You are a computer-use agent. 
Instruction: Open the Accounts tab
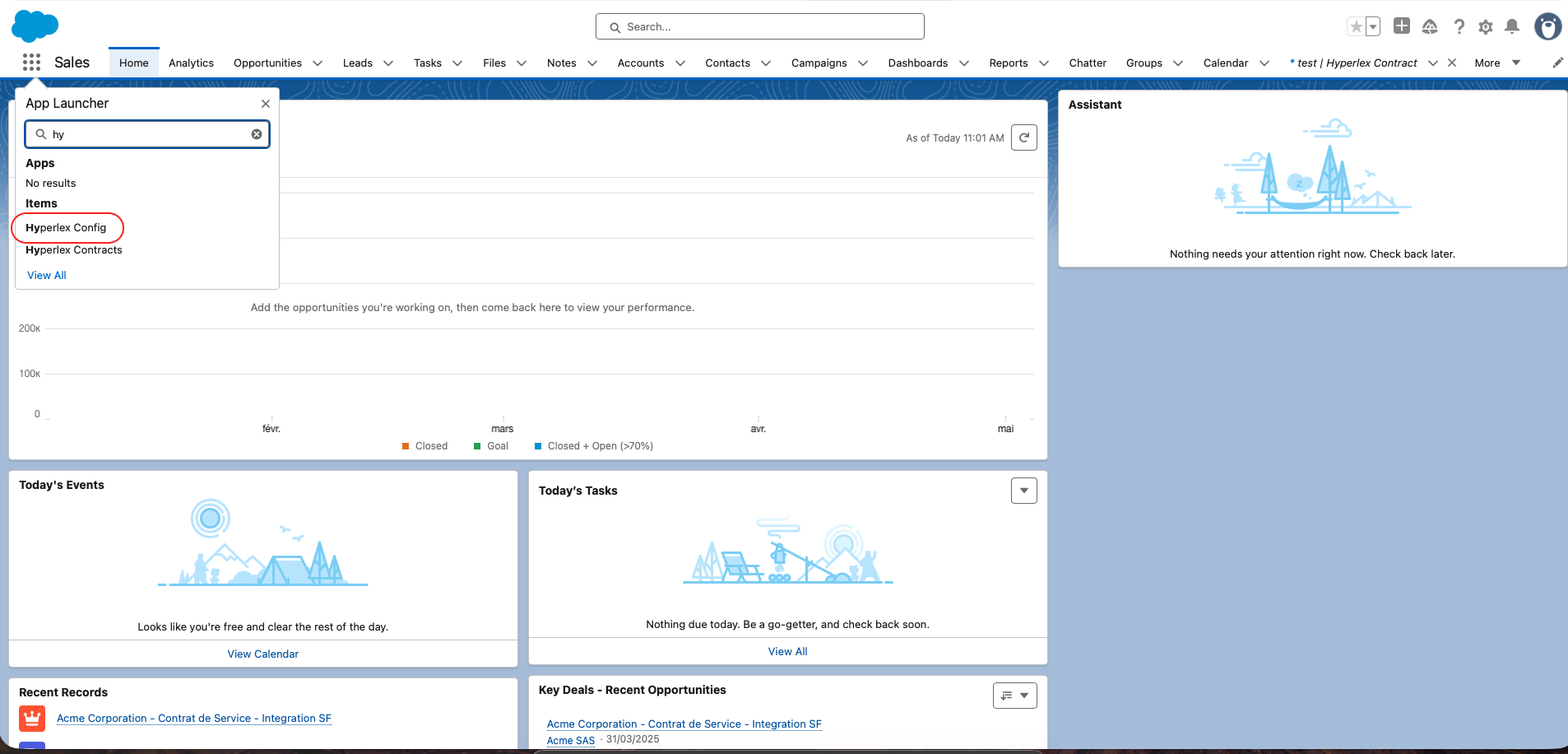pyautogui.click(x=641, y=63)
